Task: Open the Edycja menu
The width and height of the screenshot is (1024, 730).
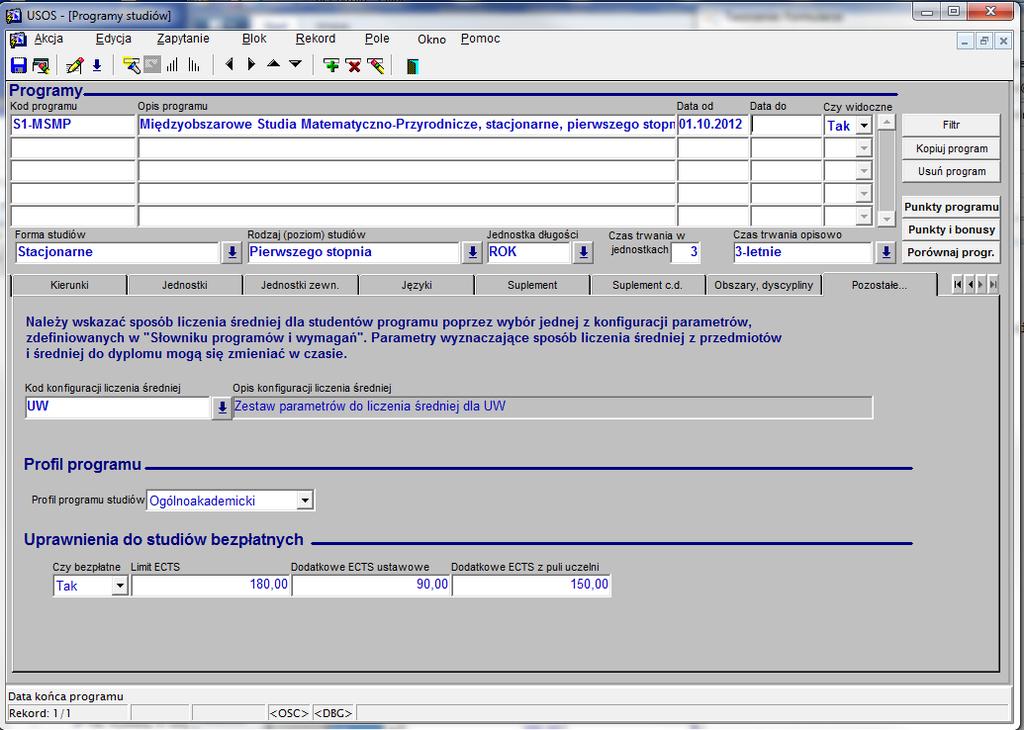Action: [114, 39]
